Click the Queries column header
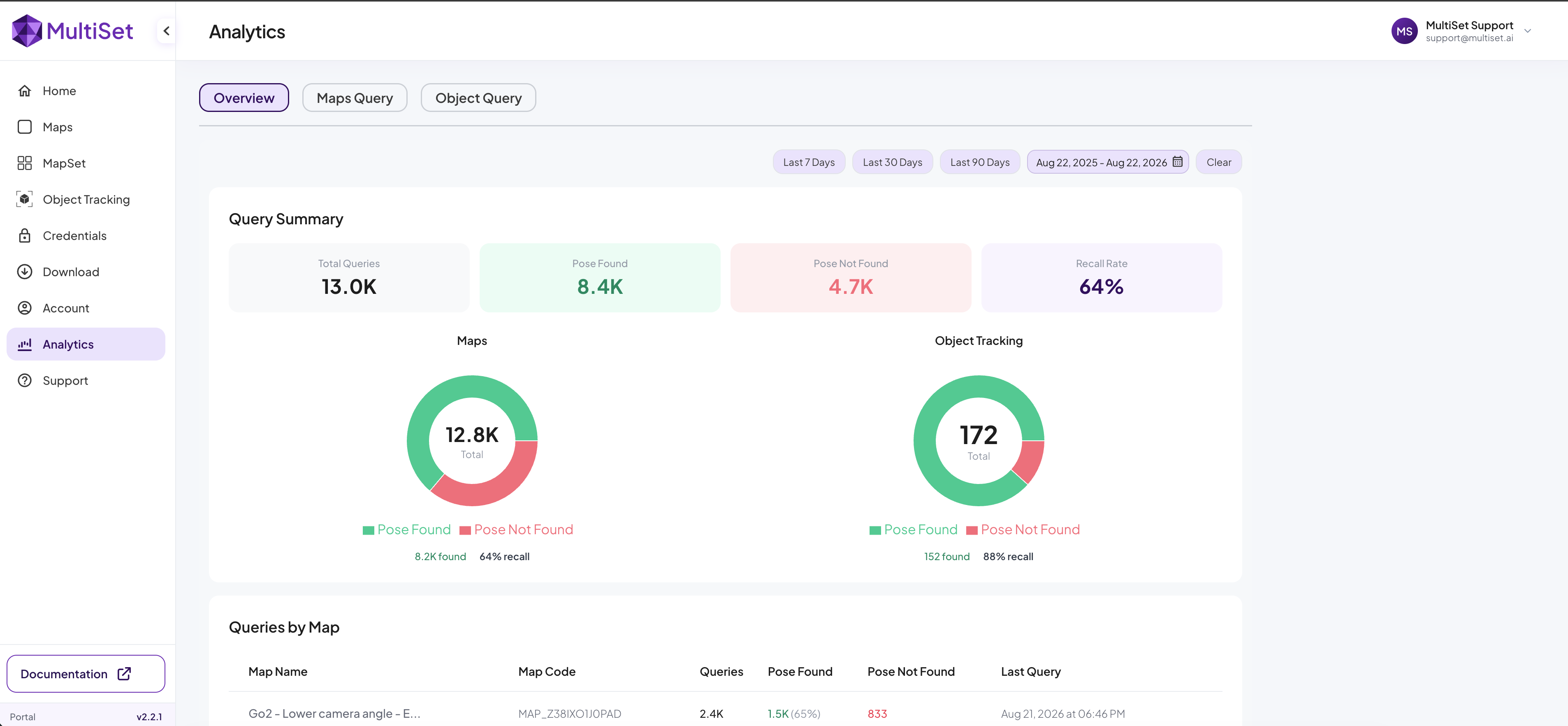The height and width of the screenshot is (726, 1568). click(x=721, y=671)
